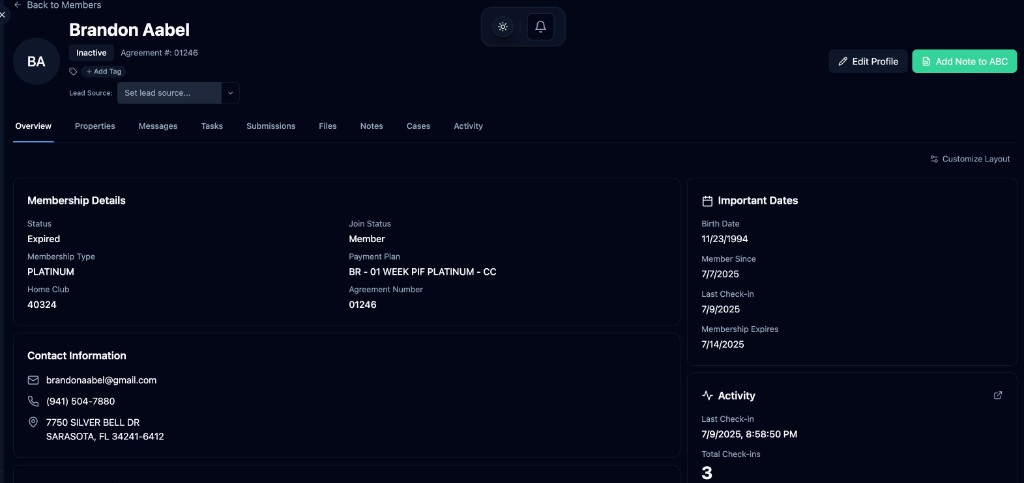This screenshot has width=1024, height=483.
Task: Switch to the Activity tab
Action: 468,126
